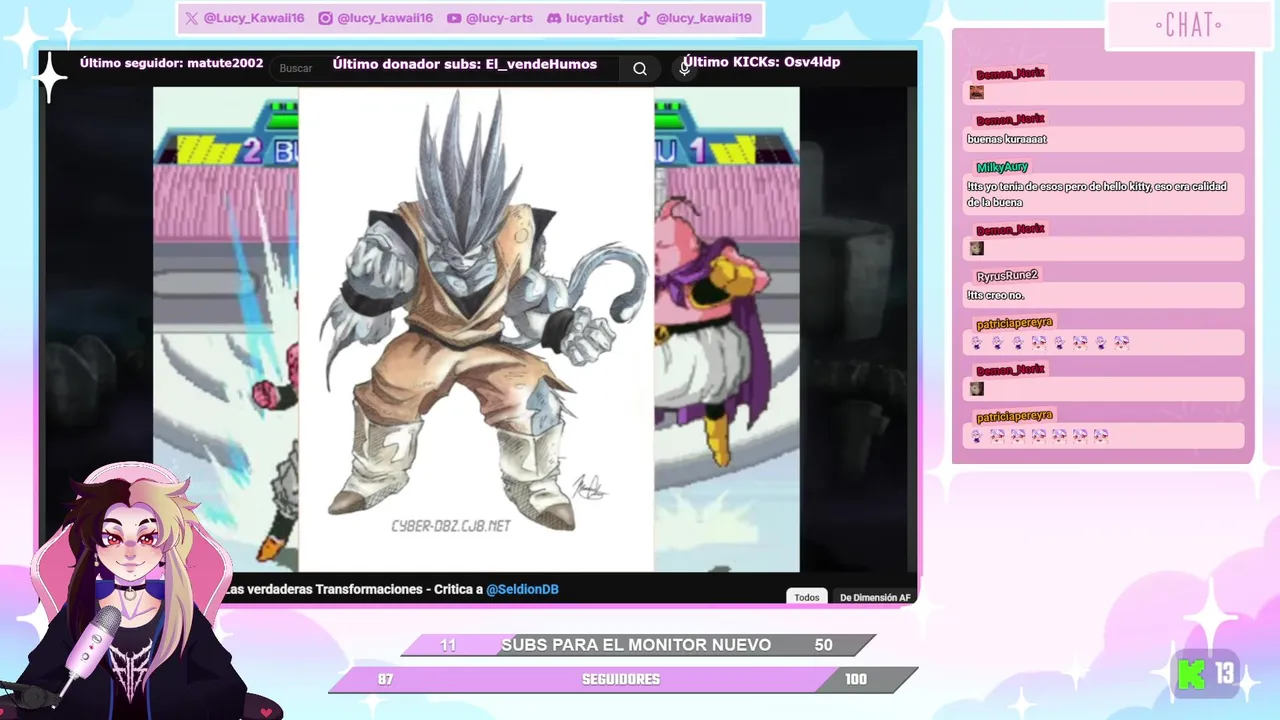Click the emote image in first Demon_Nerix message
This screenshot has height=720, width=1280.
coord(977,93)
